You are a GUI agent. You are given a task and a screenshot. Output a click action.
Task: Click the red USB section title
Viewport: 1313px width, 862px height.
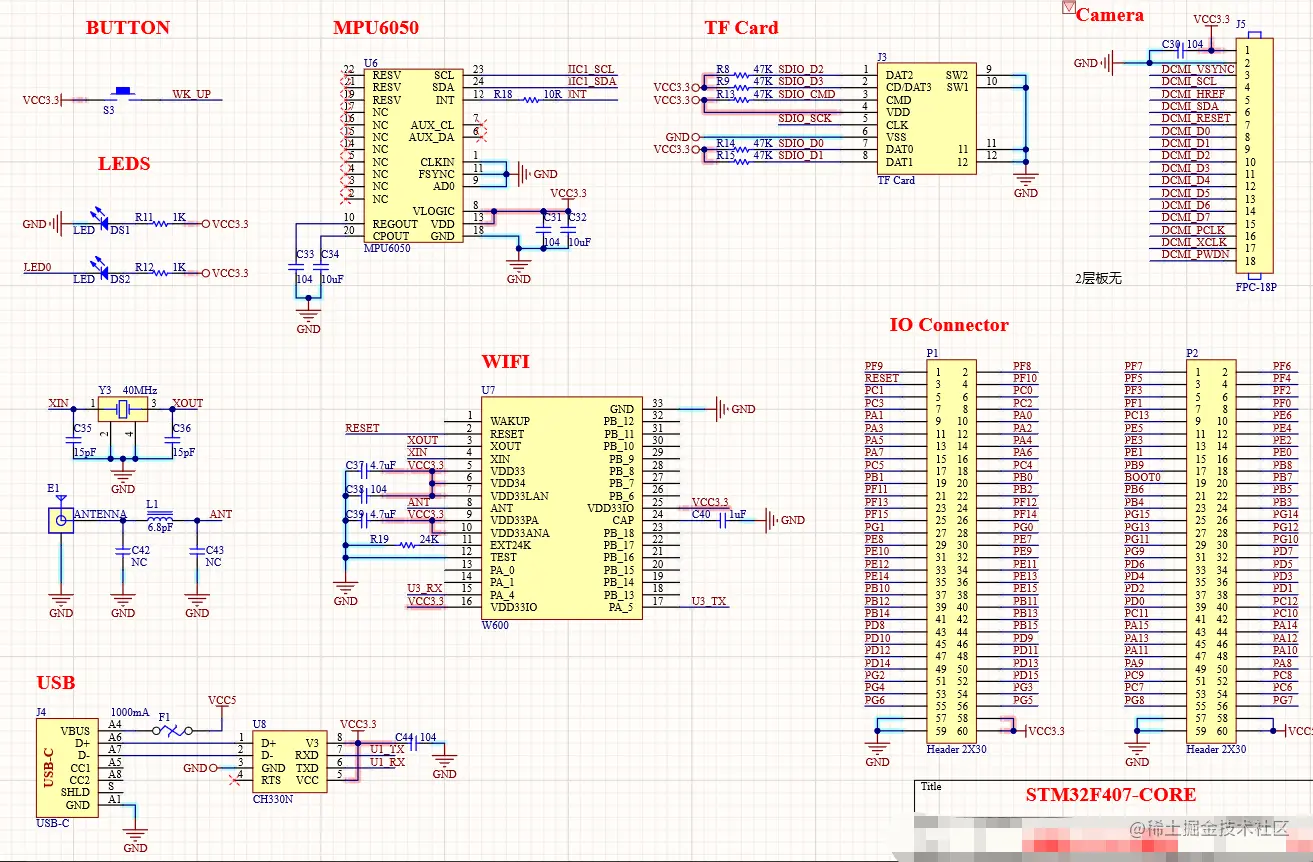56,683
